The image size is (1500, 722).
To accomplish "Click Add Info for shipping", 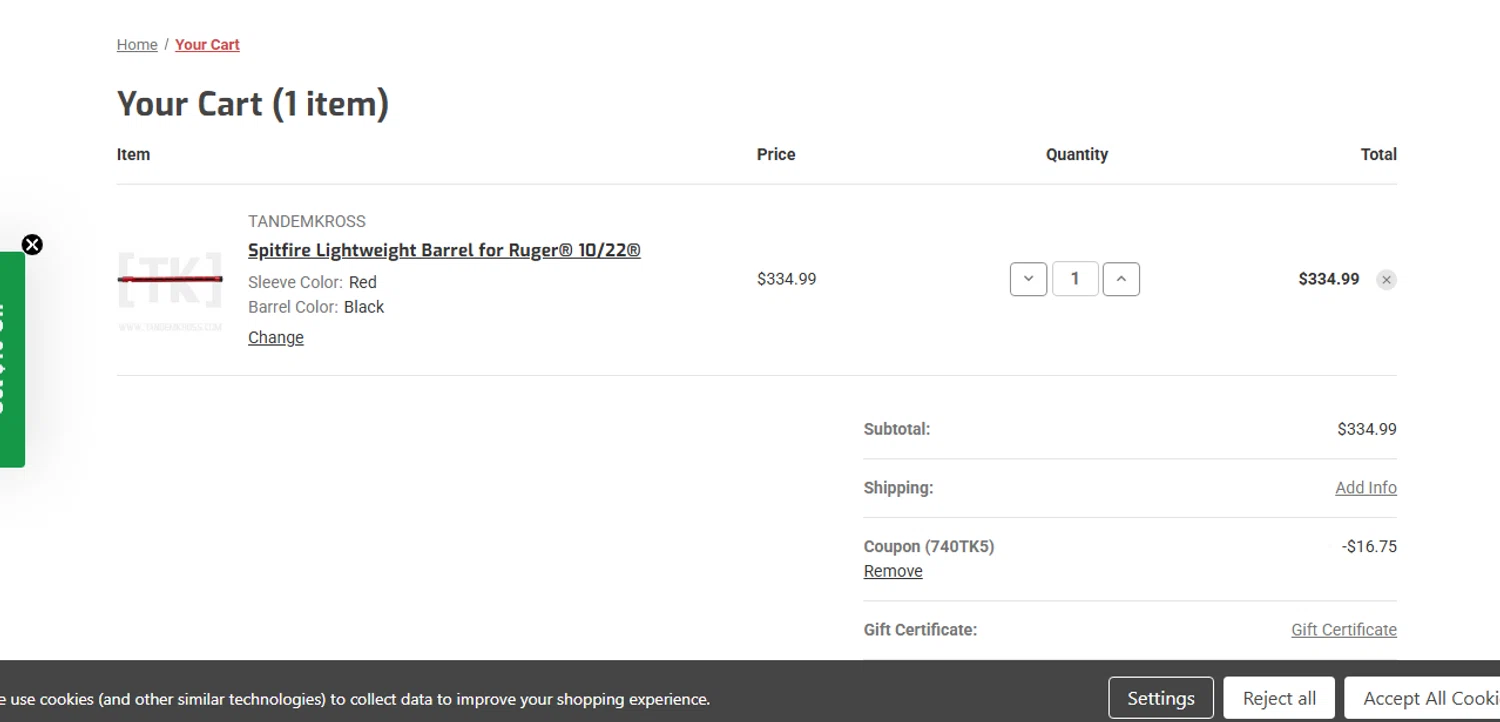I will (x=1366, y=488).
